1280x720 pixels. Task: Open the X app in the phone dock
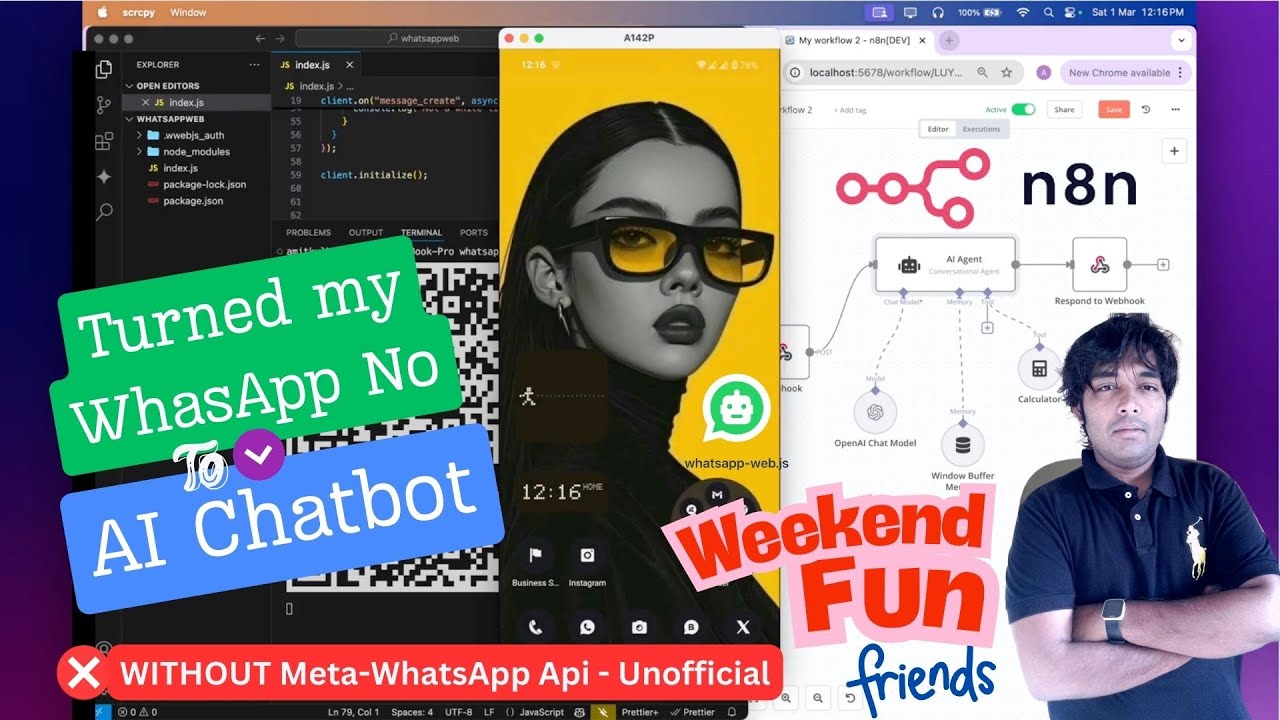pos(742,627)
